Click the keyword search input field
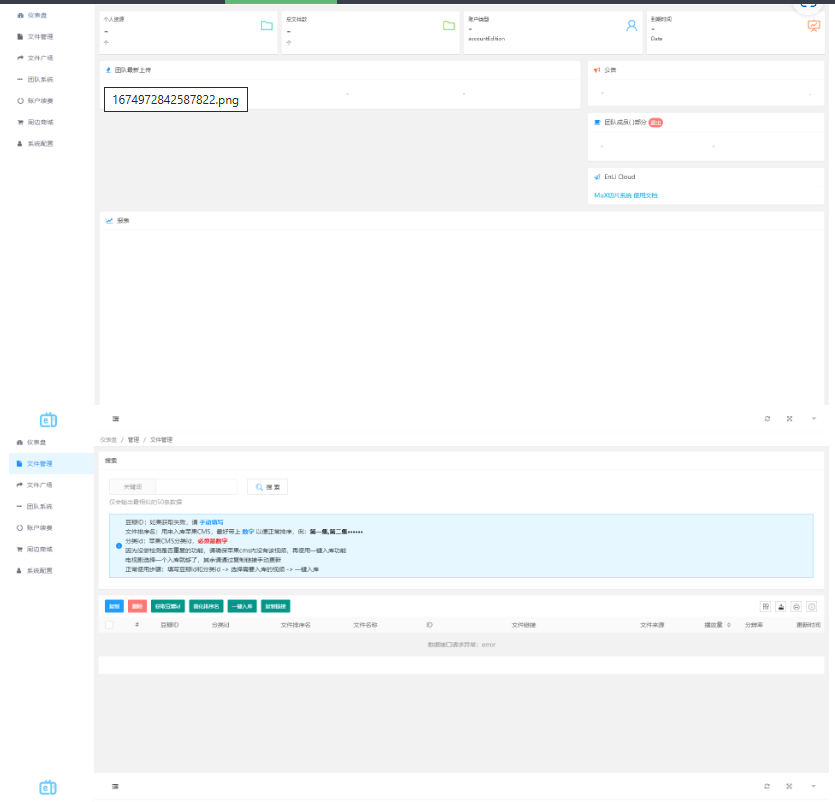The height and width of the screenshot is (802, 835). click(196, 487)
